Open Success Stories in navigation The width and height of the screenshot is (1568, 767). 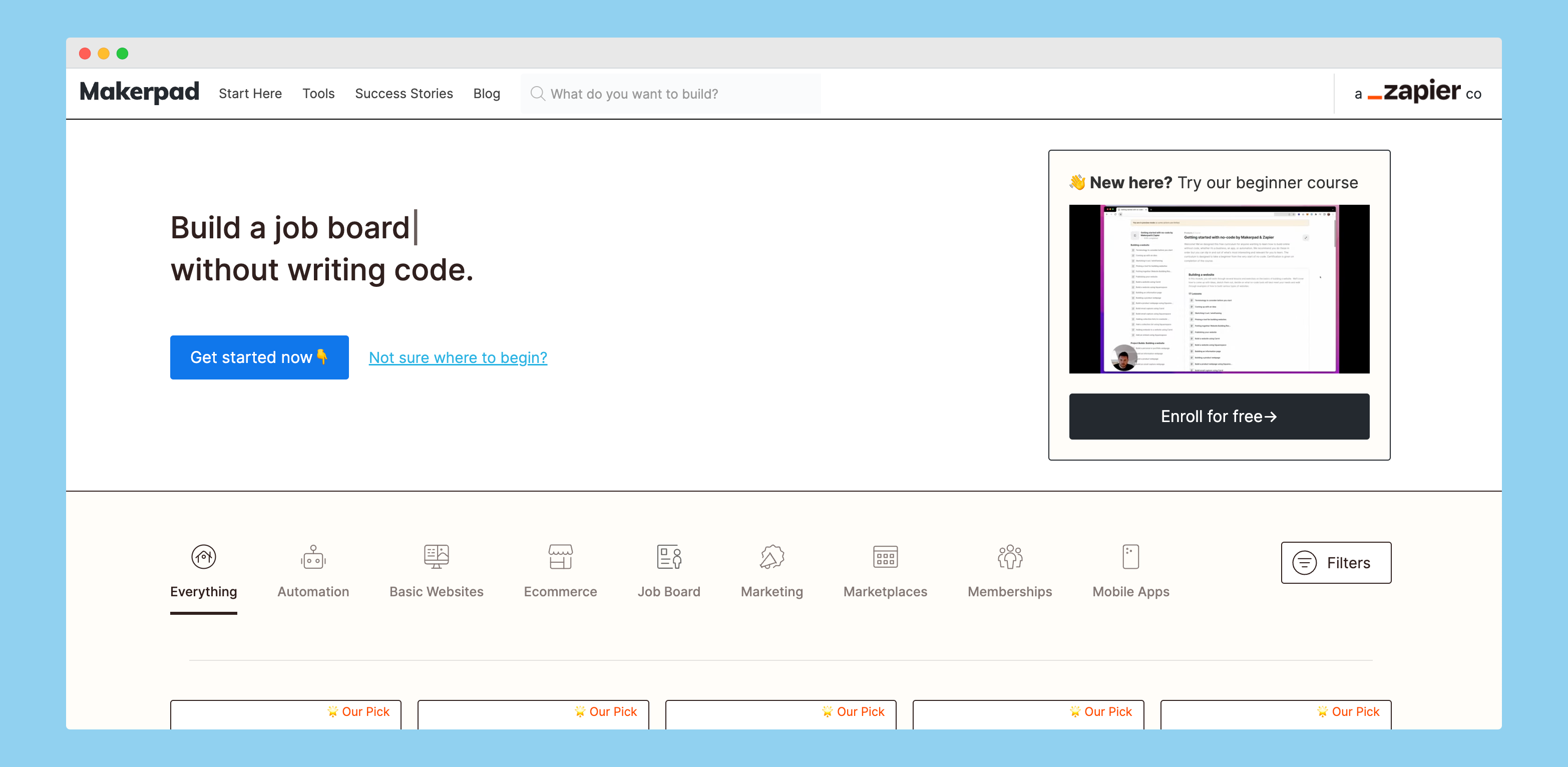(404, 94)
